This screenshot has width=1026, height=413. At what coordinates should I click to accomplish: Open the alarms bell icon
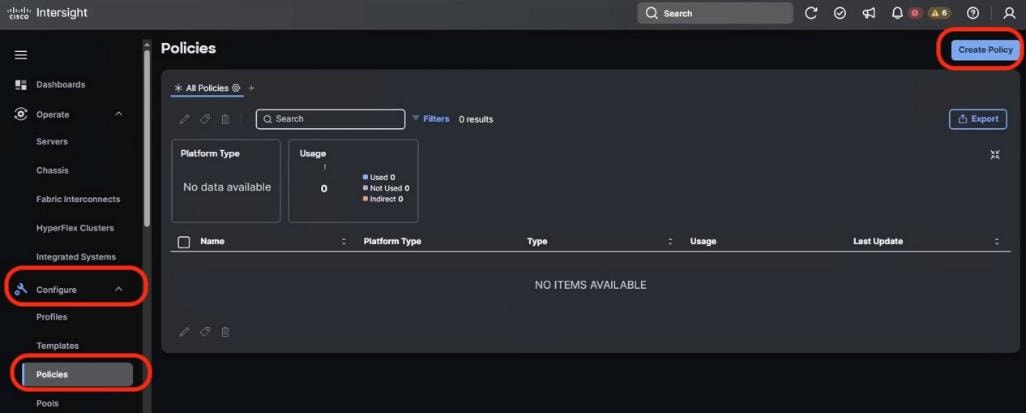coord(897,13)
